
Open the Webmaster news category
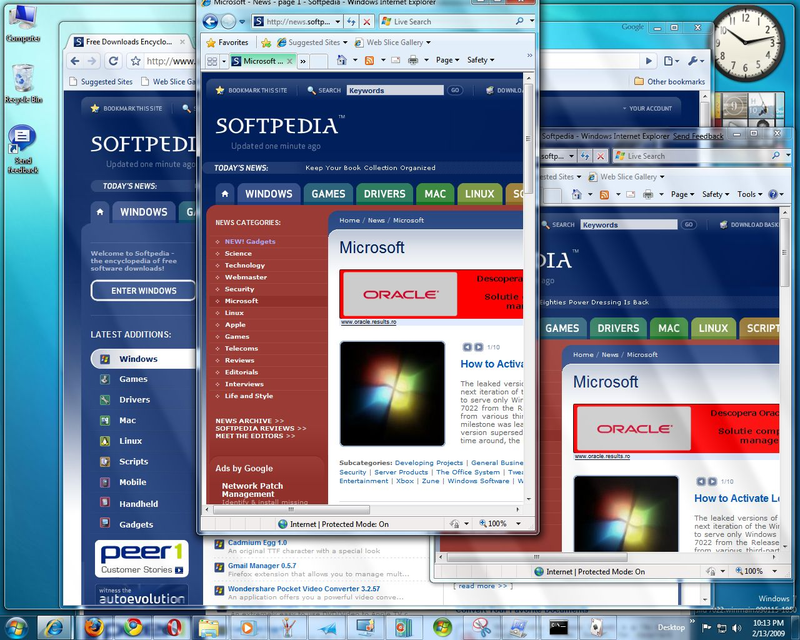[x=246, y=277]
